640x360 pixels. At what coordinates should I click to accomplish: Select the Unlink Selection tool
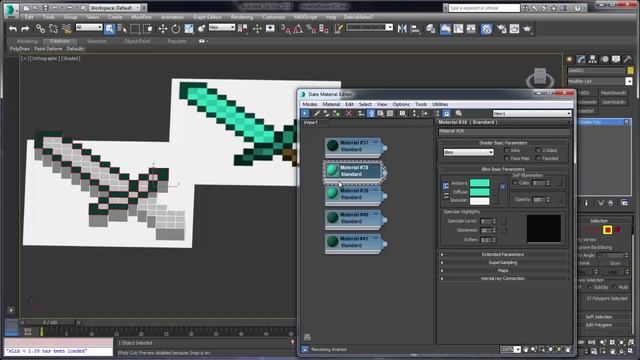pos(53,29)
